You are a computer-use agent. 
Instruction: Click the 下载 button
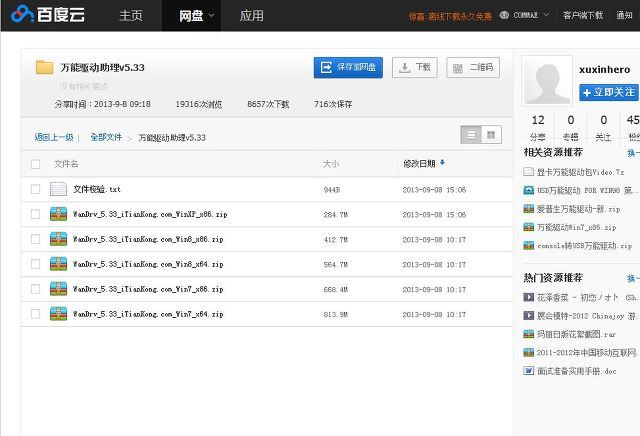(415, 67)
